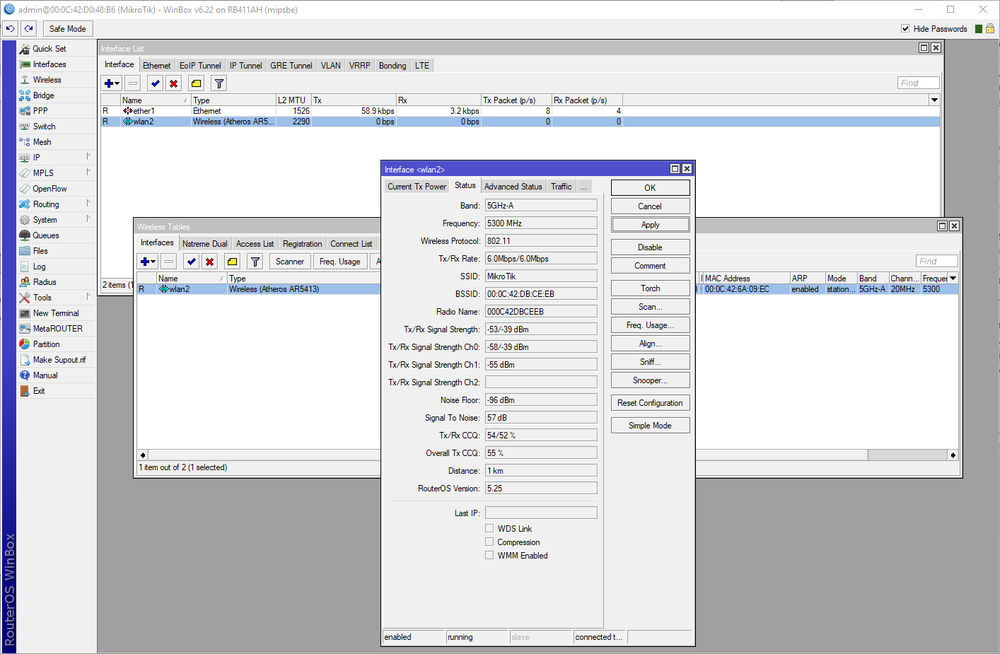Open New Terminal from the sidebar
This screenshot has width=1000, height=654.
coord(56,313)
